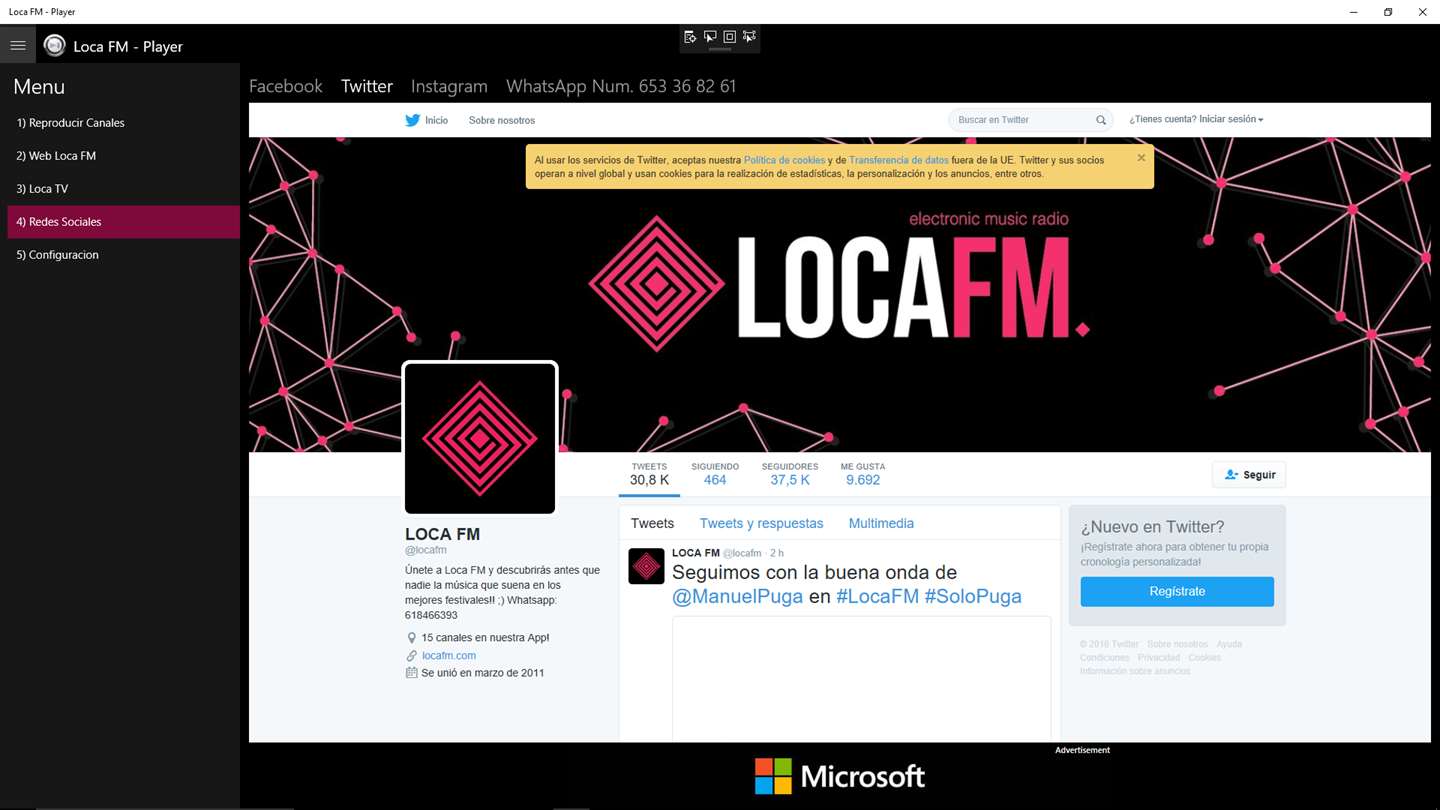Click the Advertisement label above the ad

point(1082,750)
